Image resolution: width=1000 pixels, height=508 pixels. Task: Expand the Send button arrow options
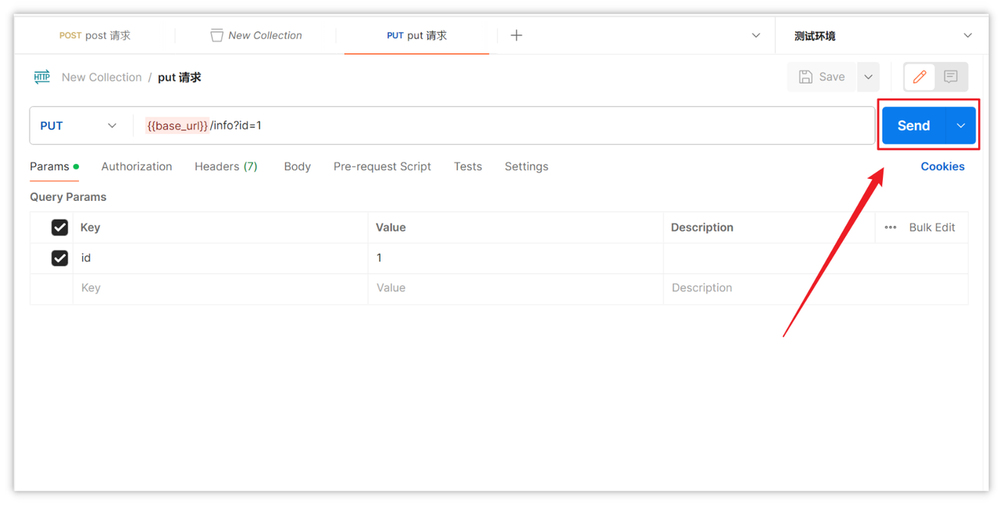(961, 126)
